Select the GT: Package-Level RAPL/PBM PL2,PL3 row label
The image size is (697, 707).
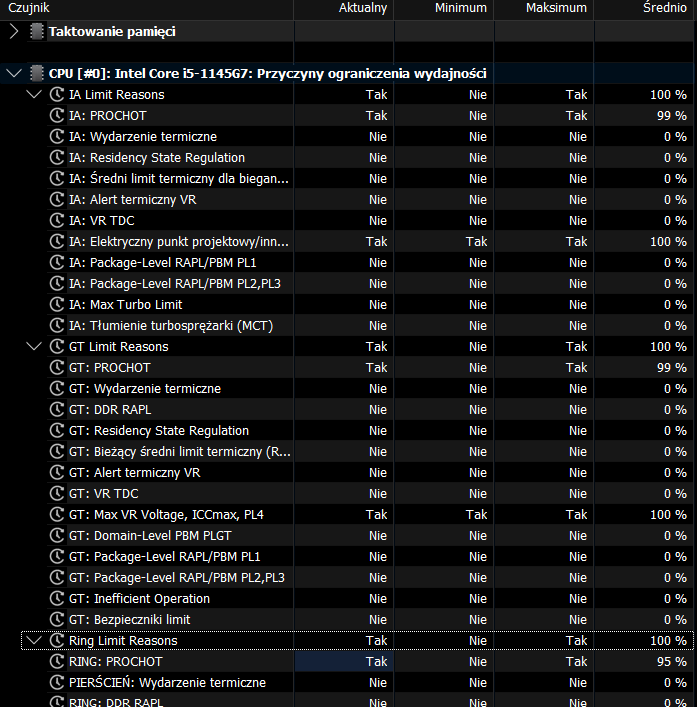tap(177, 578)
